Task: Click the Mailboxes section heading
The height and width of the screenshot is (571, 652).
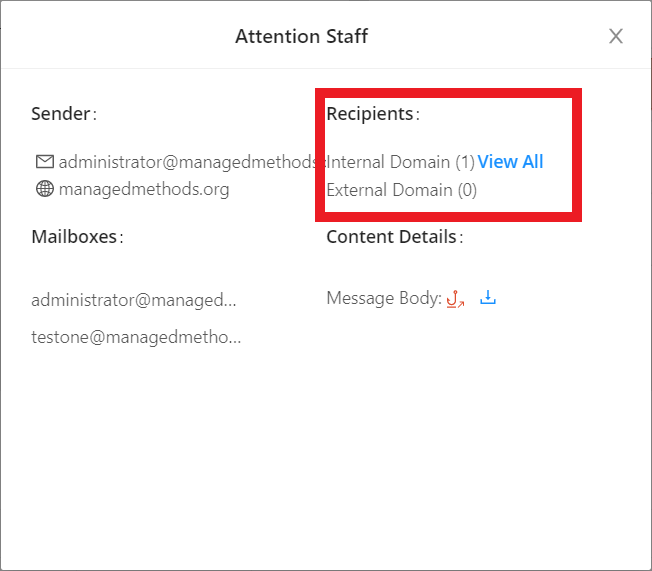Action: point(76,237)
